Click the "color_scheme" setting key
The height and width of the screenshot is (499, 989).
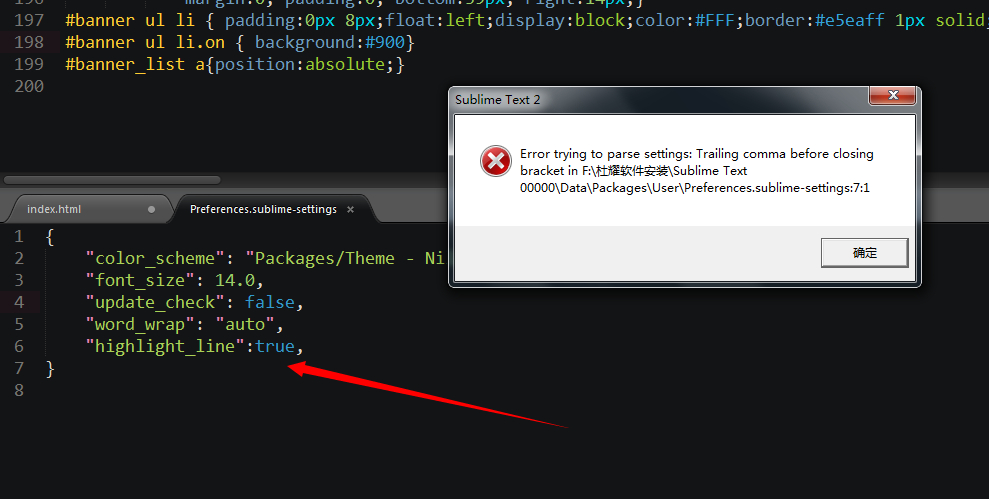[x=155, y=258]
